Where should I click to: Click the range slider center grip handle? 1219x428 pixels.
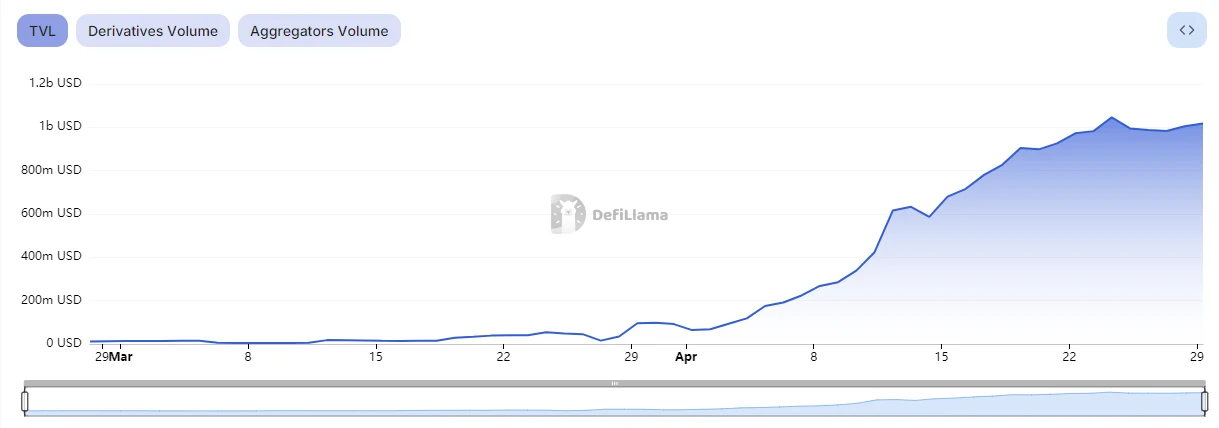tap(615, 383)
